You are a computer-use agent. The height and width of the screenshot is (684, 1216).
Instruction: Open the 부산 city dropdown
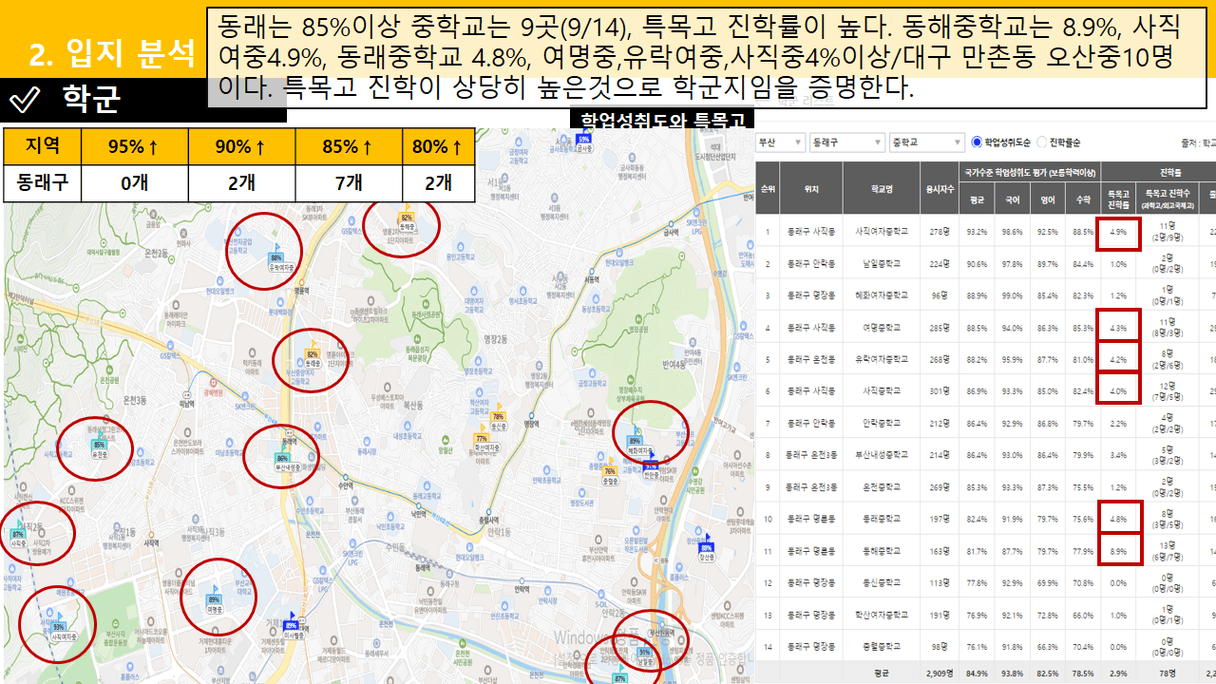[781, 142]
